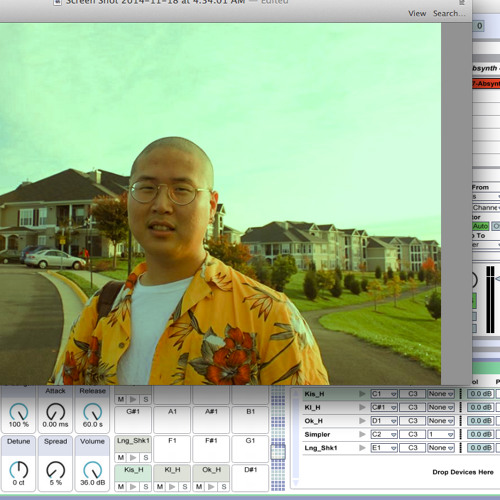Select the empty A1 drum pad

coord(172,420)
